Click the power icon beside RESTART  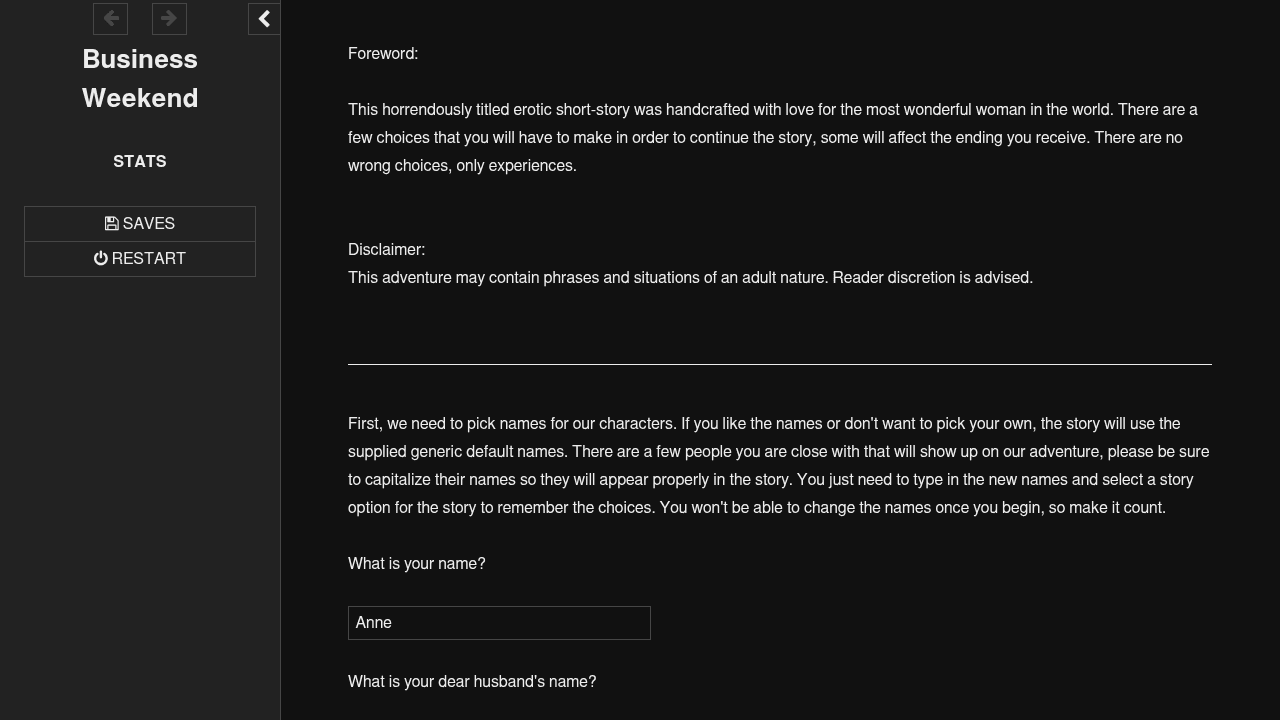[101, 259]
